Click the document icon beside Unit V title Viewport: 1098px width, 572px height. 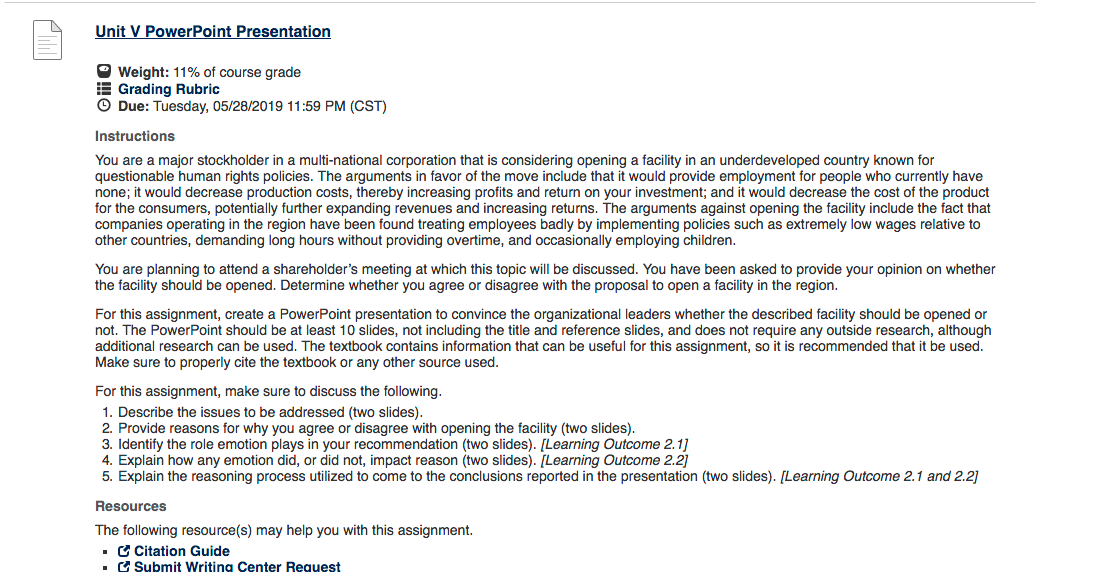(x=48, y=40)
